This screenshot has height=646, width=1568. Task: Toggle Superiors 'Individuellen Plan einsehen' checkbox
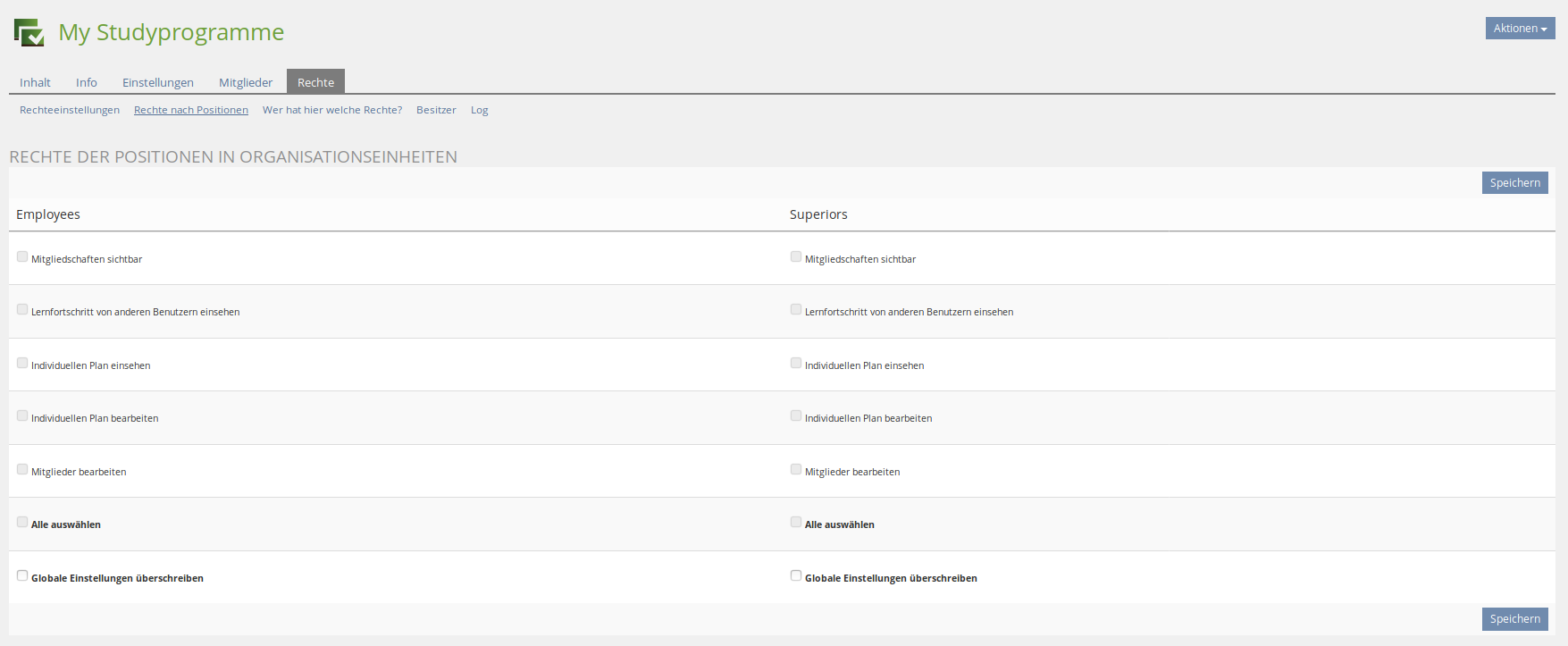point(796,363)
